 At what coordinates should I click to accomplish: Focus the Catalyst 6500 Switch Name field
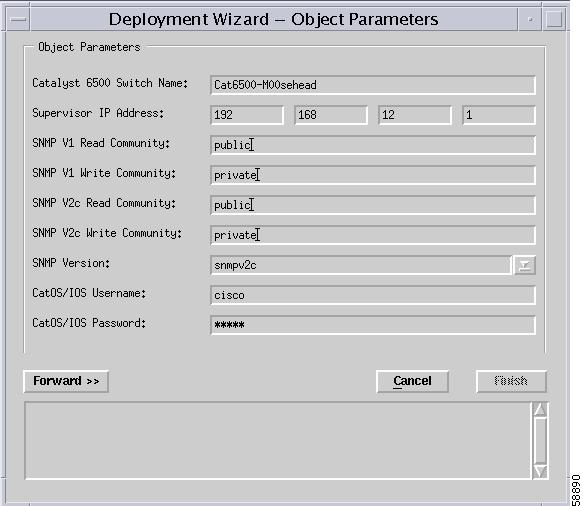373,85
